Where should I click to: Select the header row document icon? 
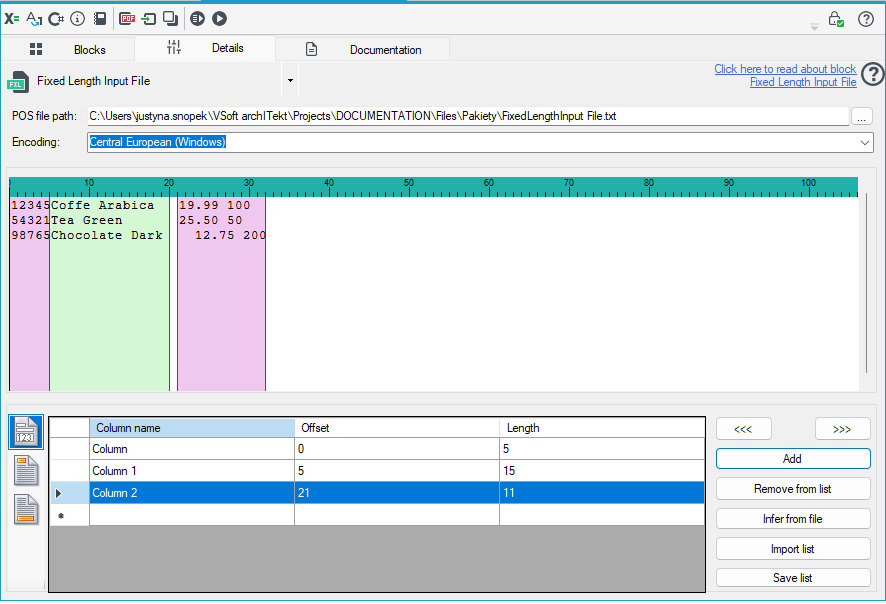click(26, 471)
